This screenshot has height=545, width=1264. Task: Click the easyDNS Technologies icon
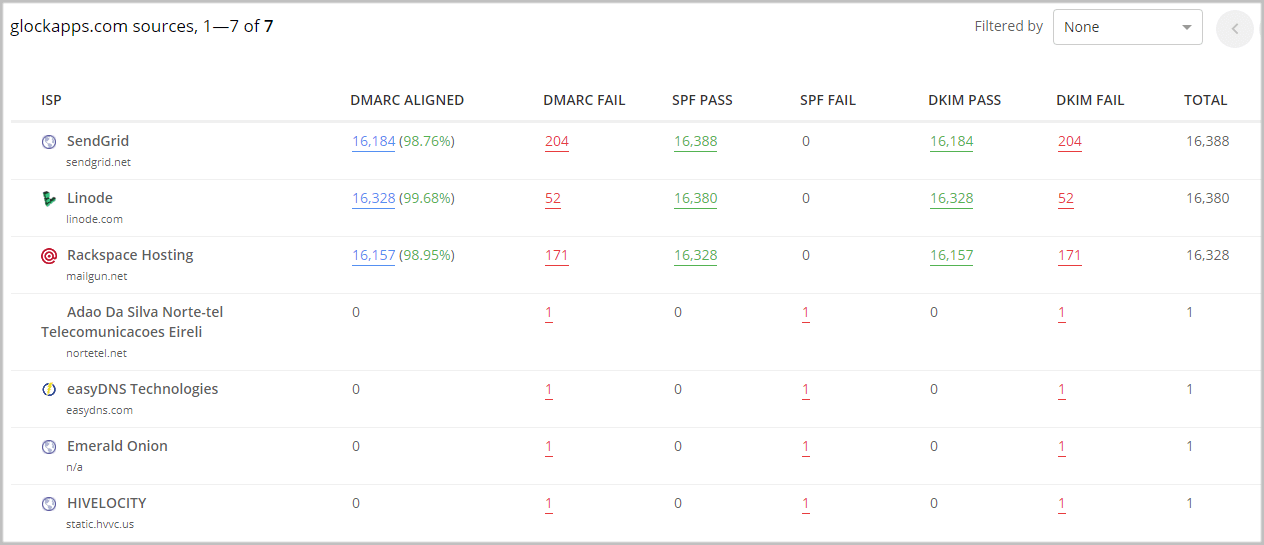pos(49,390)
